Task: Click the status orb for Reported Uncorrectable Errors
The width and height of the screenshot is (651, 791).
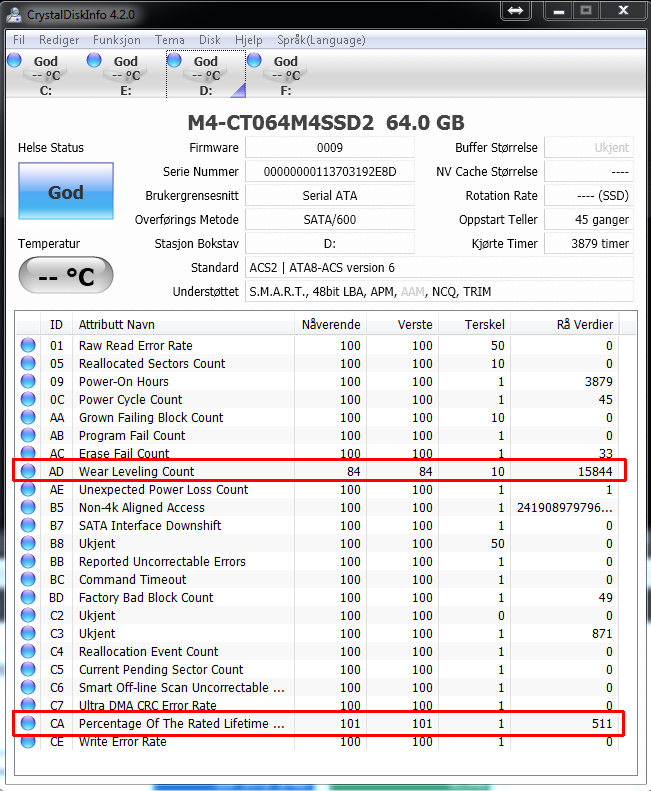Action: click(28, 561)
